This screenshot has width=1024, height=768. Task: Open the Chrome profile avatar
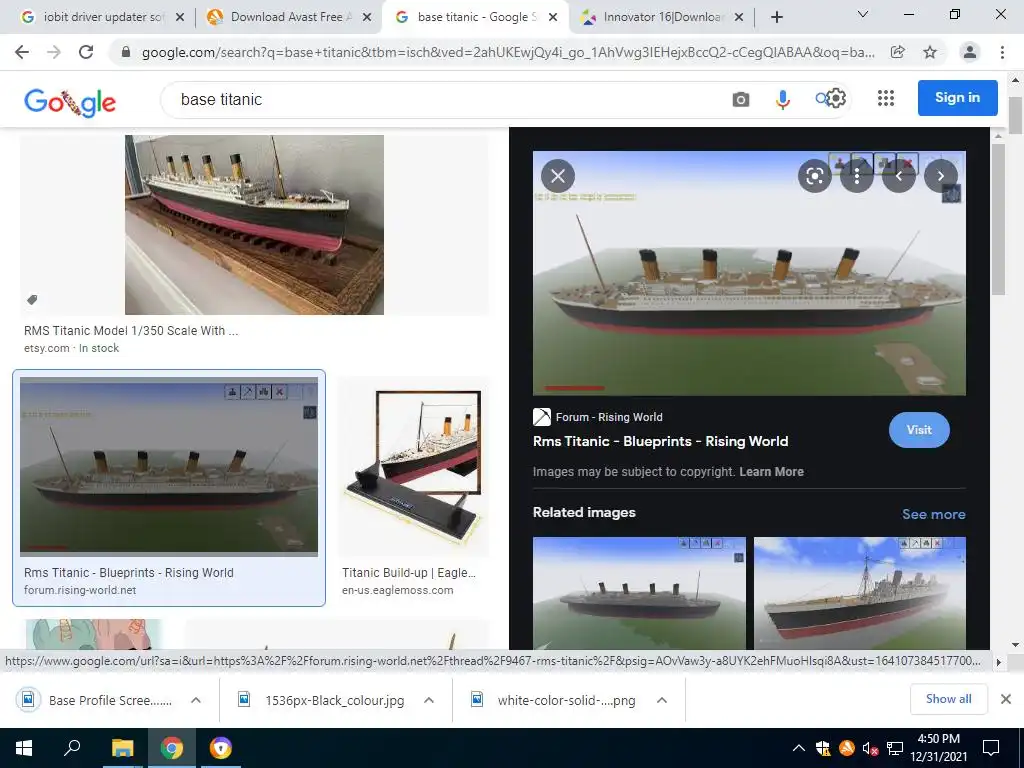coord(970,52)
